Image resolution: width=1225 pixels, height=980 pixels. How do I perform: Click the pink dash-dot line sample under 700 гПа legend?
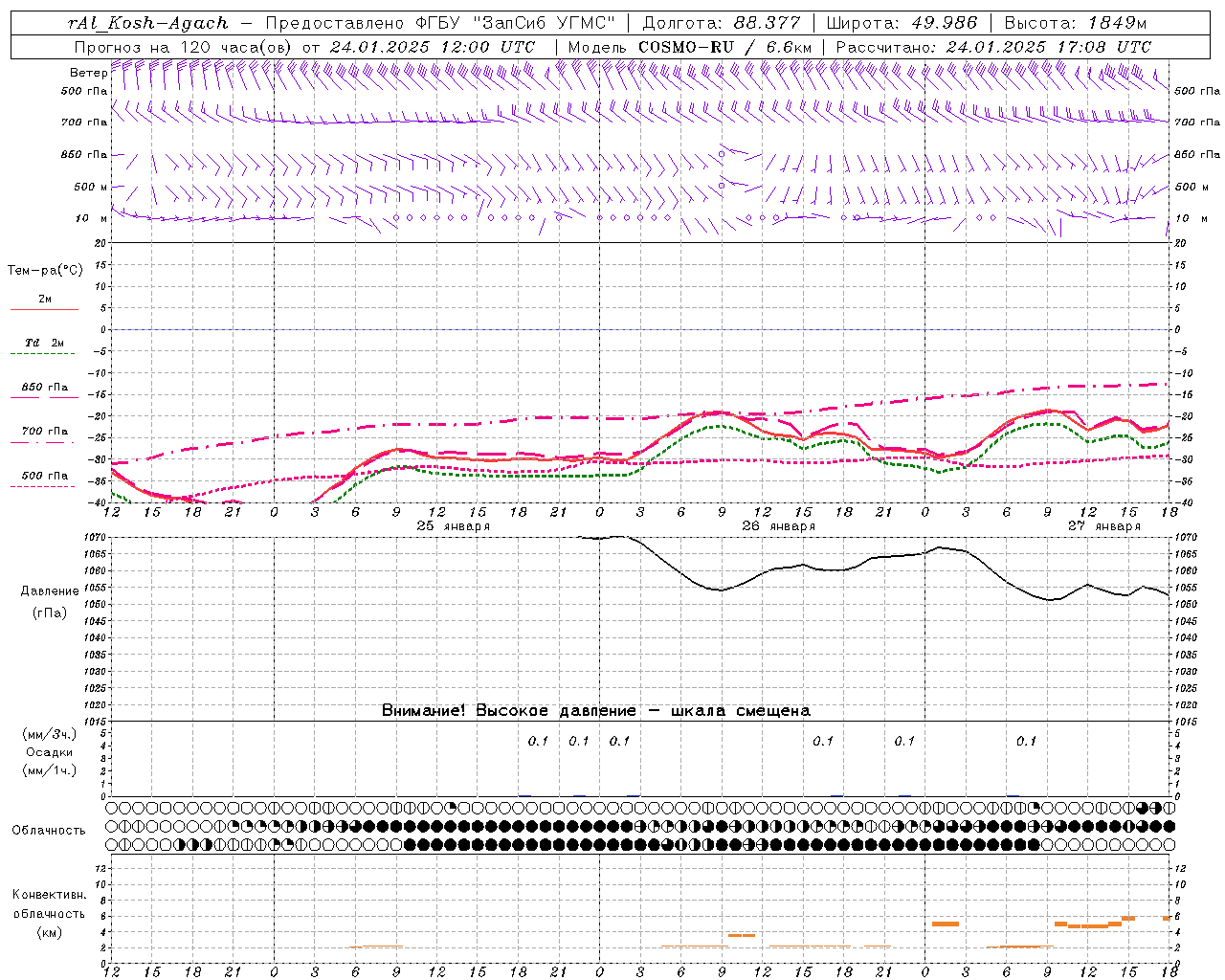point(42,442)
